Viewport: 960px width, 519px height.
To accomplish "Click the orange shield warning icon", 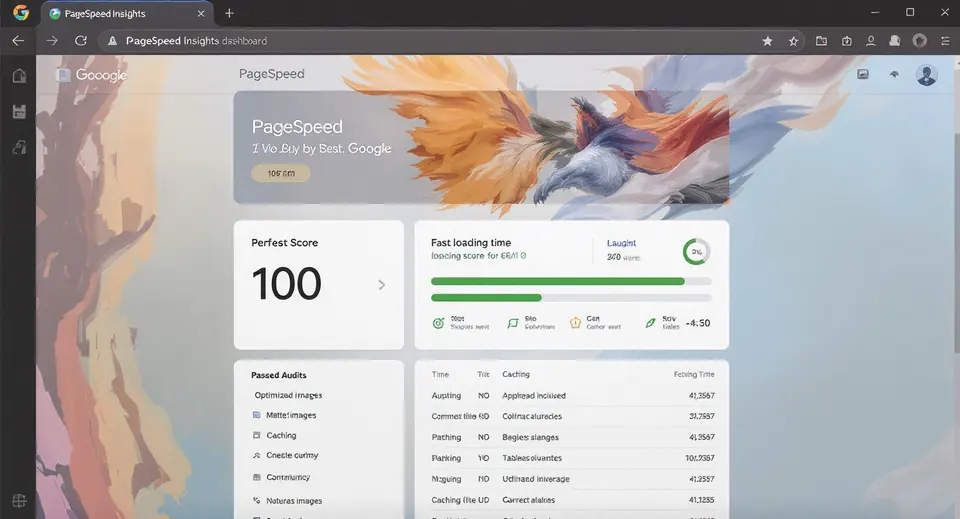I will pos(575,323).
